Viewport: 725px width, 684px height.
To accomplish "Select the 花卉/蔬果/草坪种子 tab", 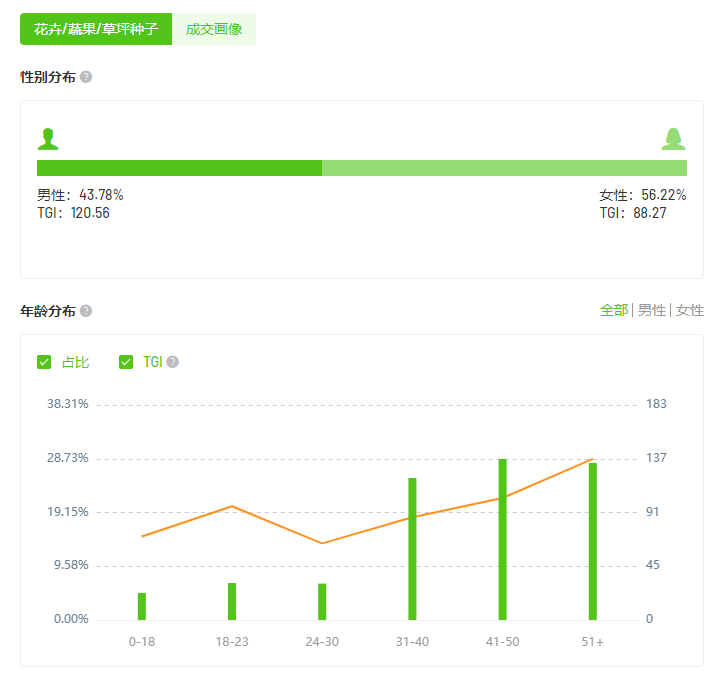I will [96, 29].
